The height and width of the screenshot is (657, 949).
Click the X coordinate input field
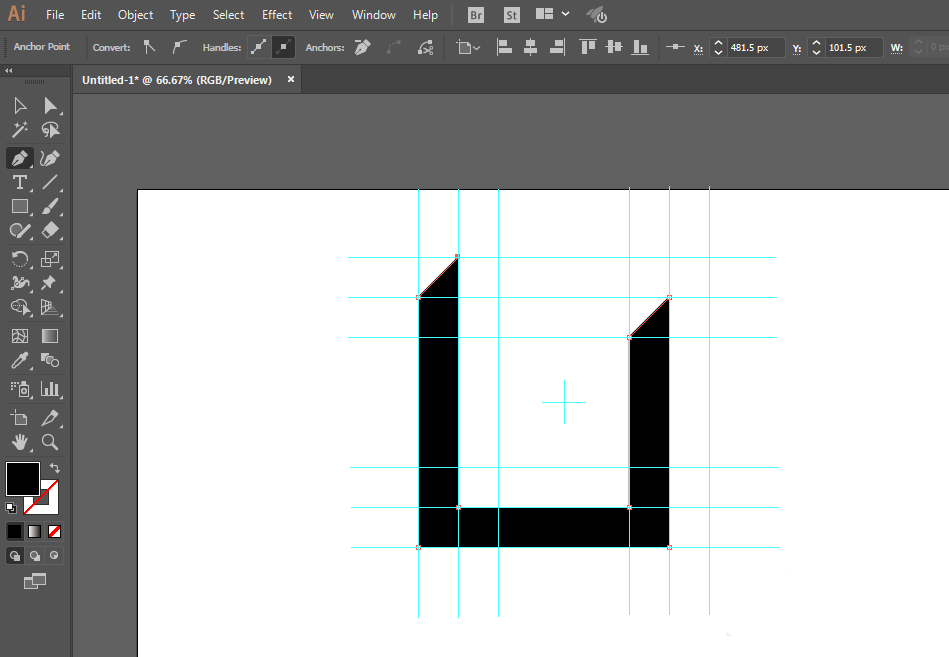click(x=755, y=47)
